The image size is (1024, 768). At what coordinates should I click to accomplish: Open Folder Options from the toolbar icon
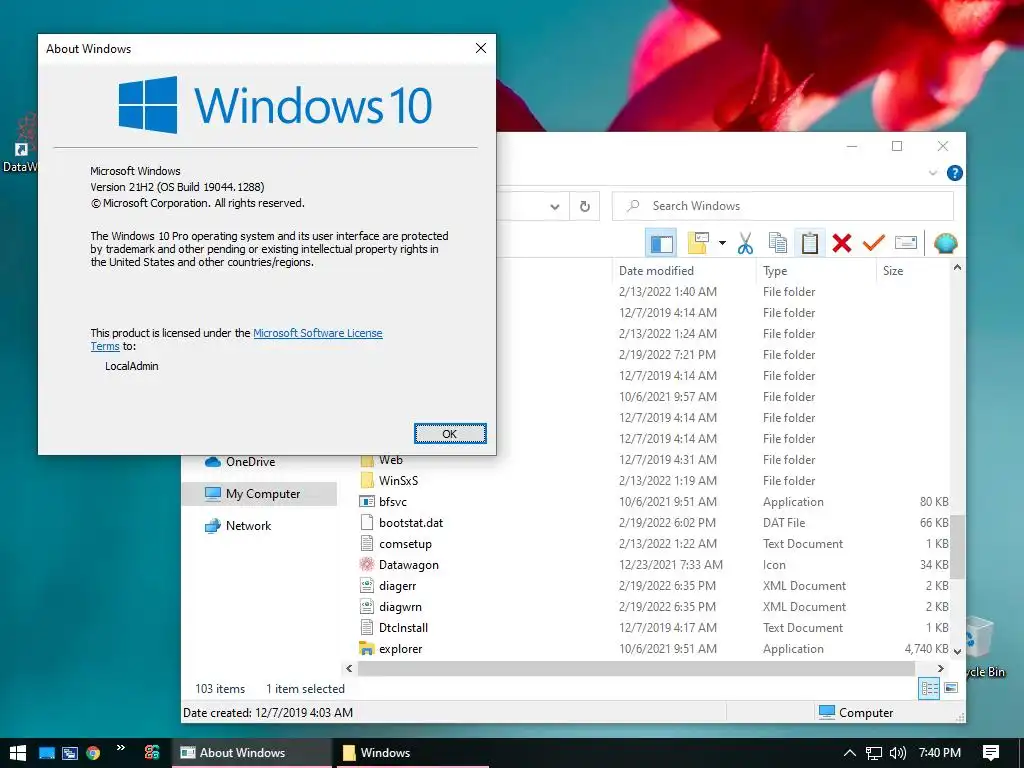[698, 243]
